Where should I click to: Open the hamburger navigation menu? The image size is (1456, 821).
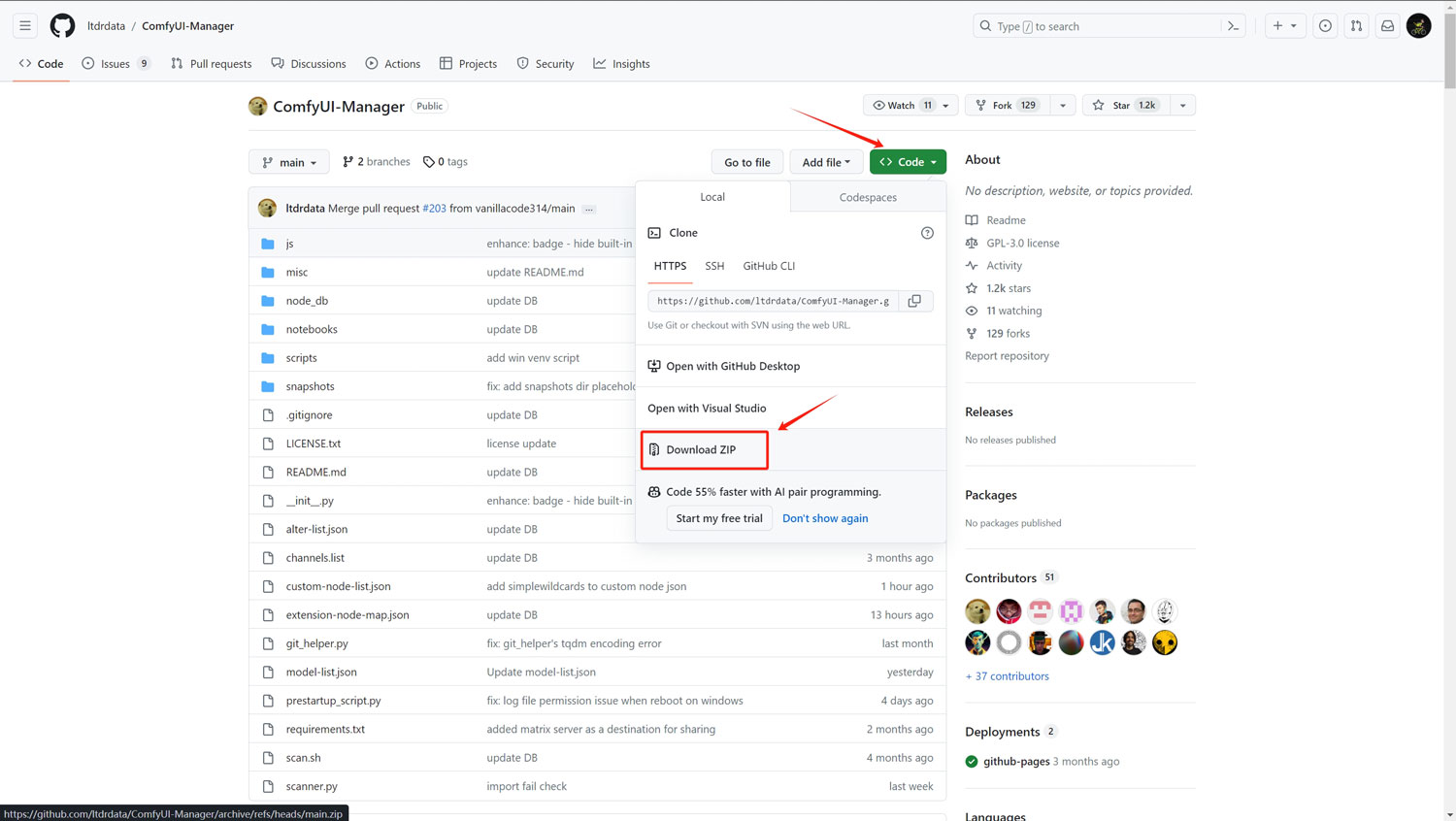25,26
